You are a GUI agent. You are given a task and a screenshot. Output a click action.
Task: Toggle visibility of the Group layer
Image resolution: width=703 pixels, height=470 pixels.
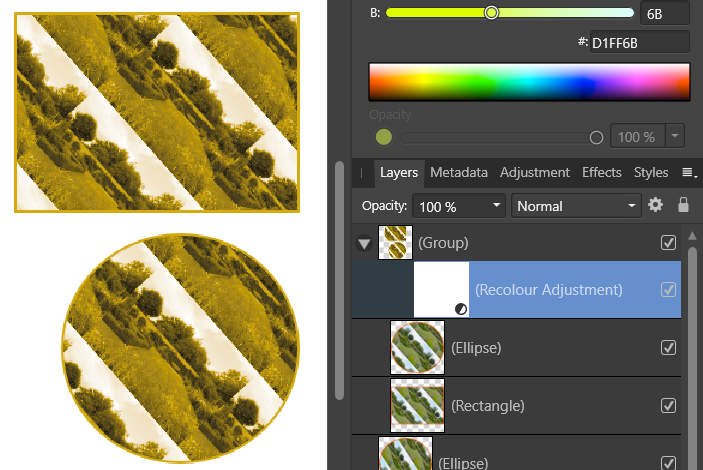coord(668,243)
